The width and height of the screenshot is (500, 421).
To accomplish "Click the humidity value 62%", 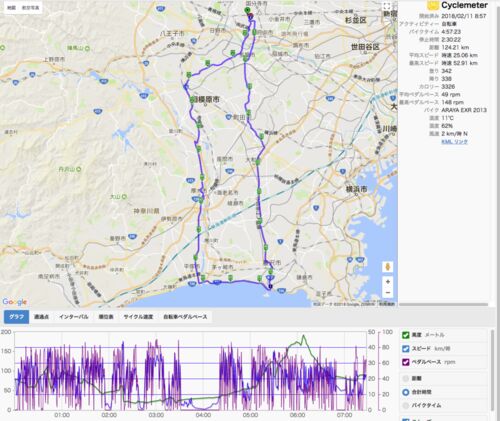I will click(447, 126).
